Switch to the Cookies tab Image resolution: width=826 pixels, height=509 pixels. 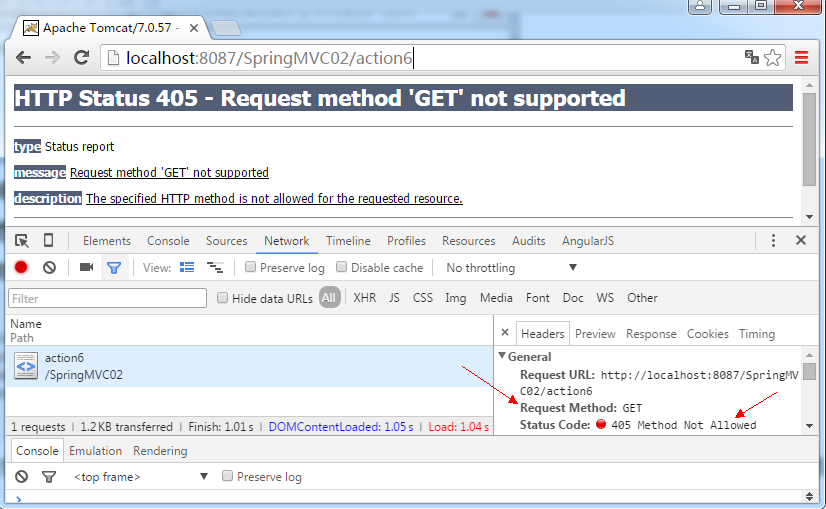point(707,334)
